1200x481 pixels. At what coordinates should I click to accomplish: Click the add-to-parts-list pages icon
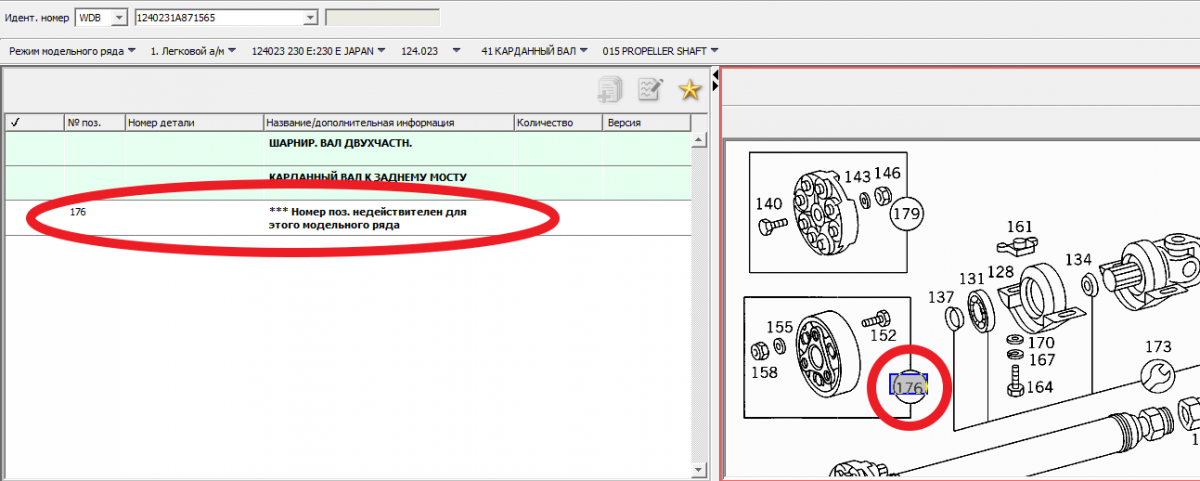click(x=610, y=90)
